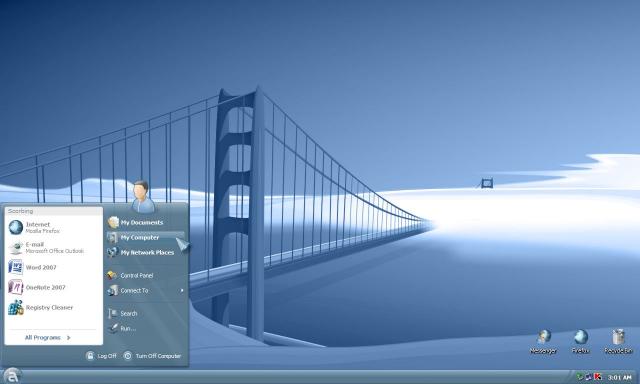Select My Computer in the Start menu

pos(146,238)
